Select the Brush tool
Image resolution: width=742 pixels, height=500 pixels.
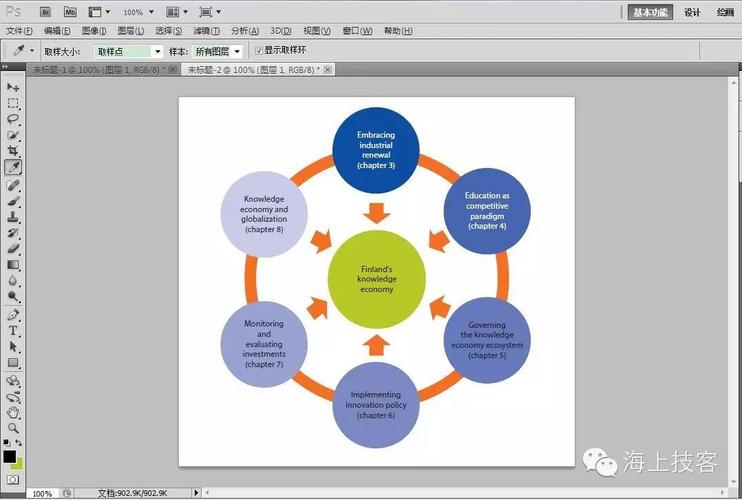(13, 202)
